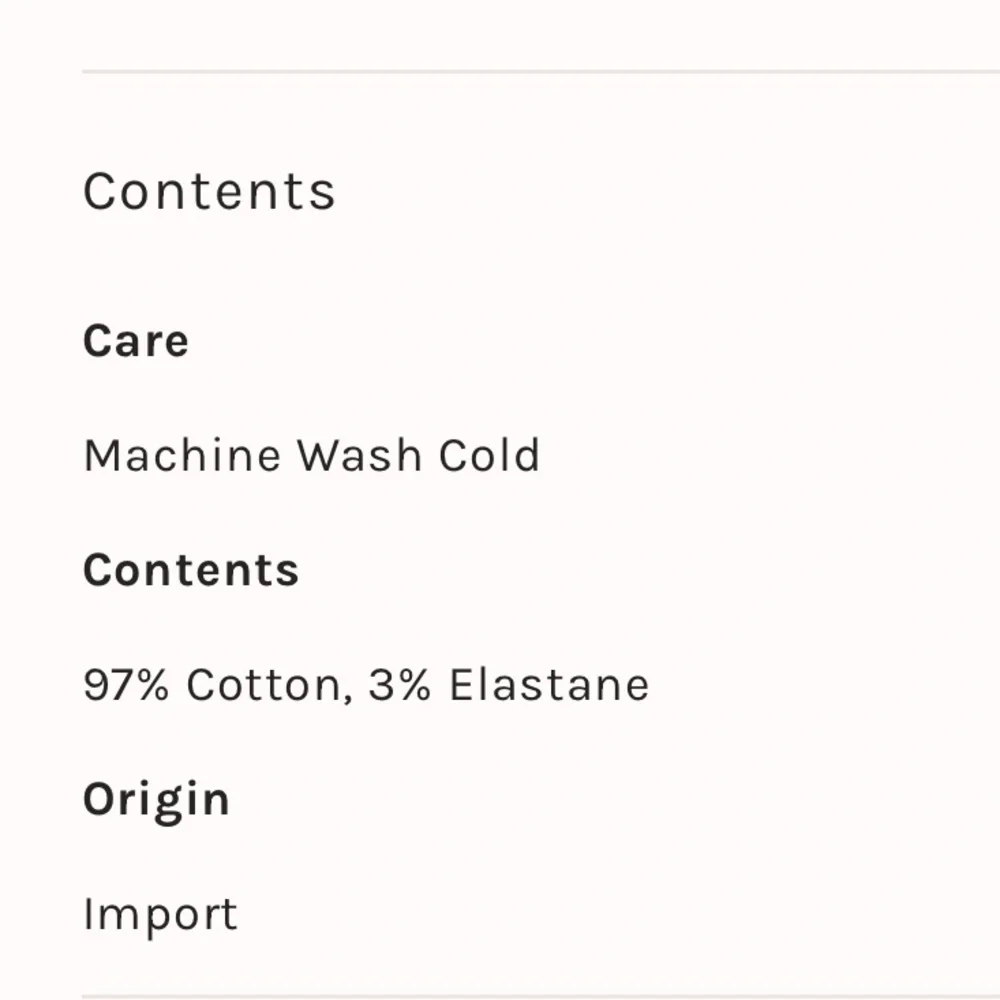Viewport: 1000px width, 1000px height.
Task: Click the bold Contents subheading
Action: (x=191, y=570)
